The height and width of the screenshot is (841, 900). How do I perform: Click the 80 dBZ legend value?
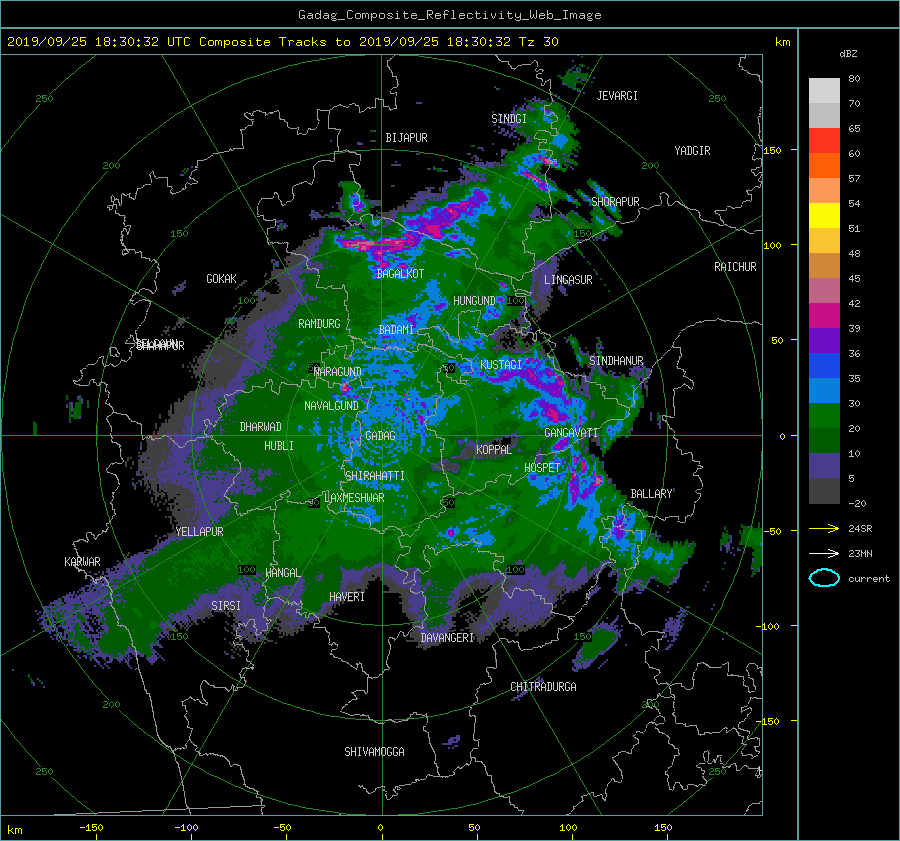pyautogui.click(x=854, y=79)
